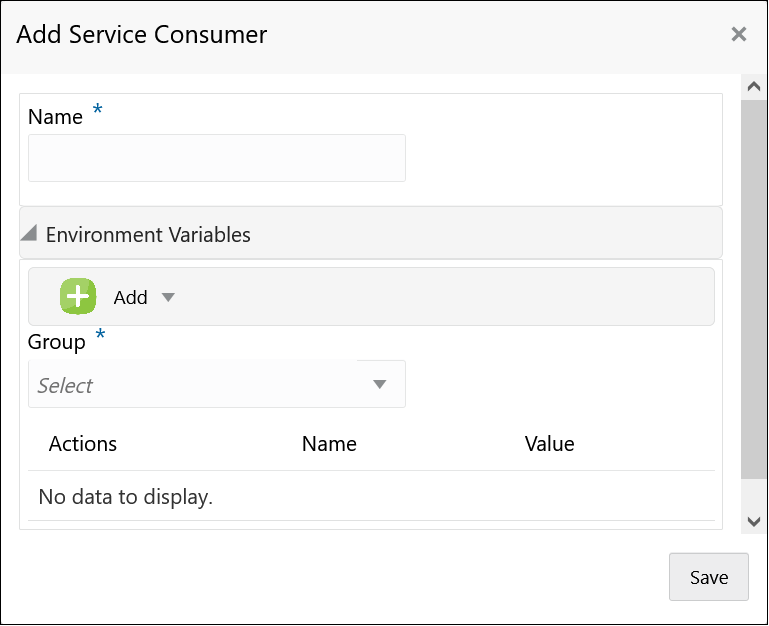Click the Add button label
The height and width of the screenshot is (626, 769).
point(130,297)
